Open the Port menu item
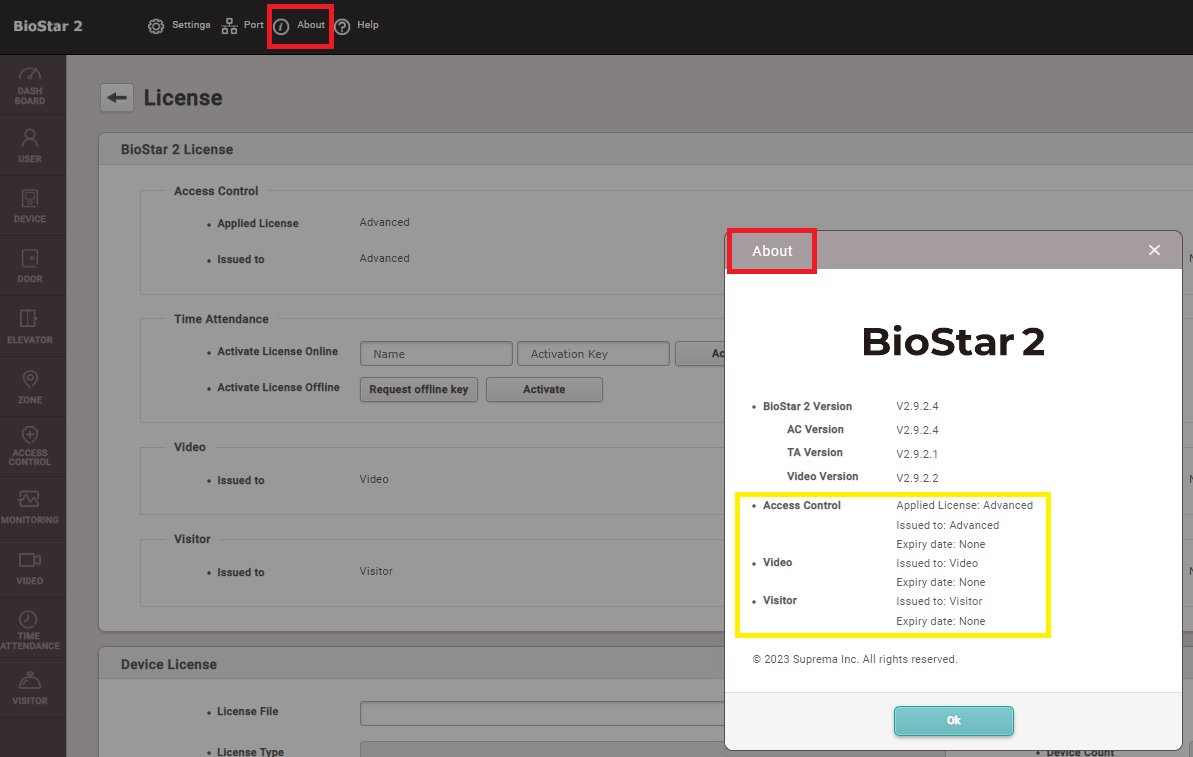Image resolution: width=1193 pixels, height=757 pixels. (x=242, y=26)
